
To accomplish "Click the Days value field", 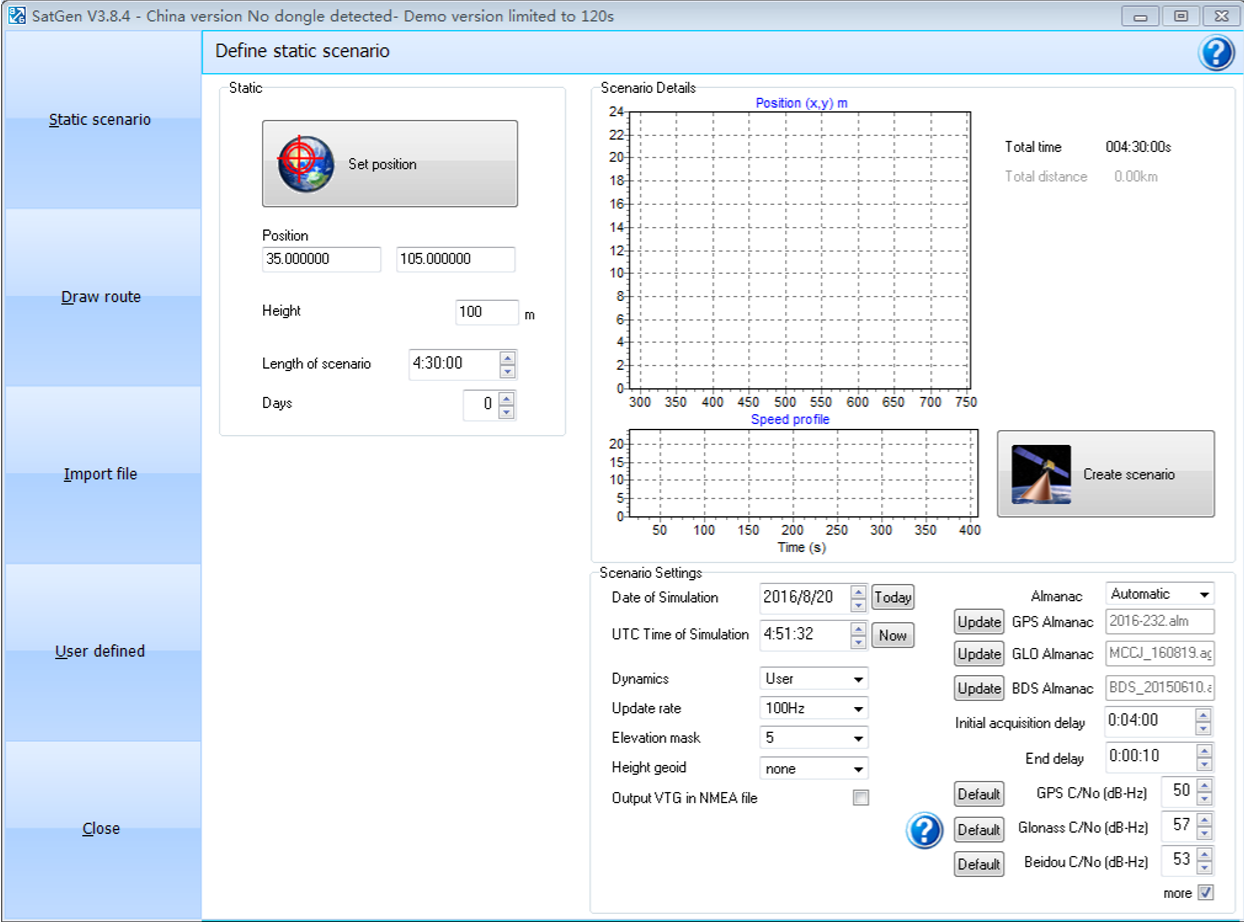I will pos(480,405).
